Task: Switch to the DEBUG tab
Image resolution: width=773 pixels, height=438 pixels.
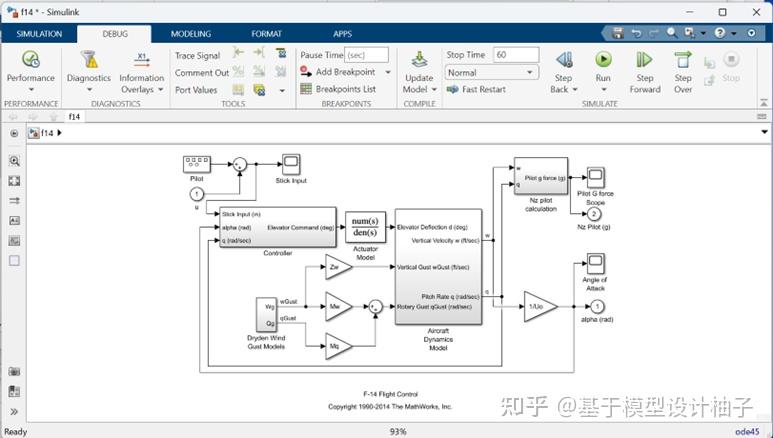Action: pyautogui.click(x=115, y=34)
